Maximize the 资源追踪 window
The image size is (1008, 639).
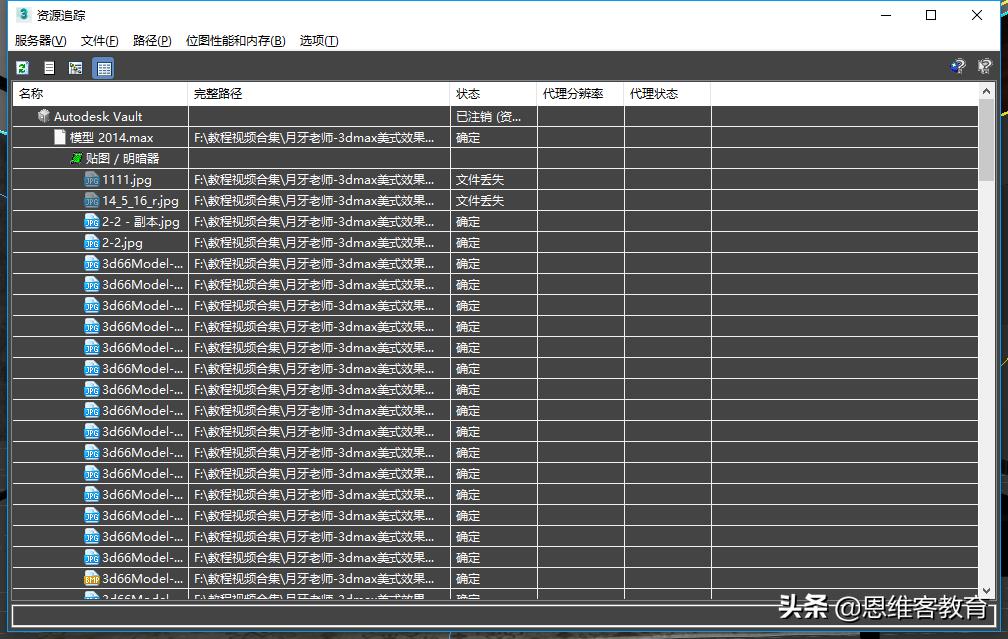[x=931, y=15]
